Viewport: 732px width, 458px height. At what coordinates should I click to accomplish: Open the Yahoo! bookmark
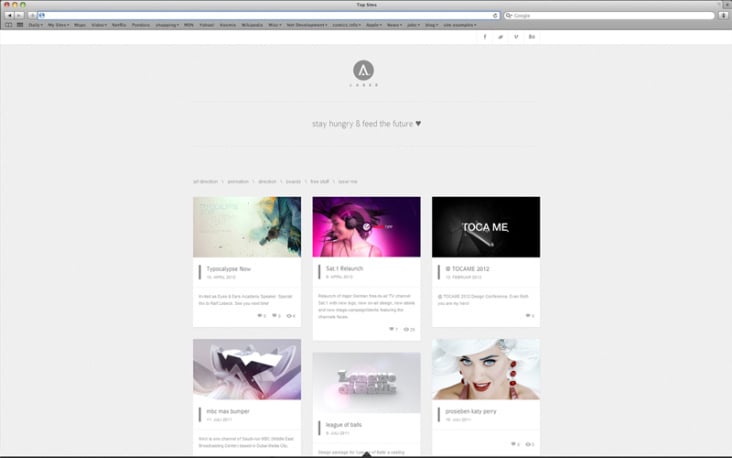pos(207,25)
